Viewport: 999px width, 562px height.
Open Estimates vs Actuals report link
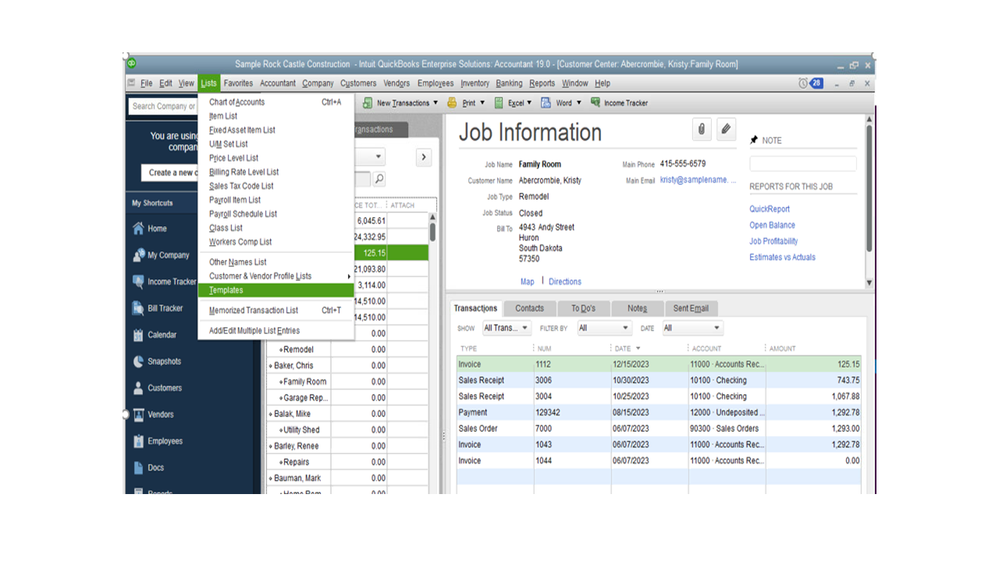pyautogui.click(x=782, y=257)
